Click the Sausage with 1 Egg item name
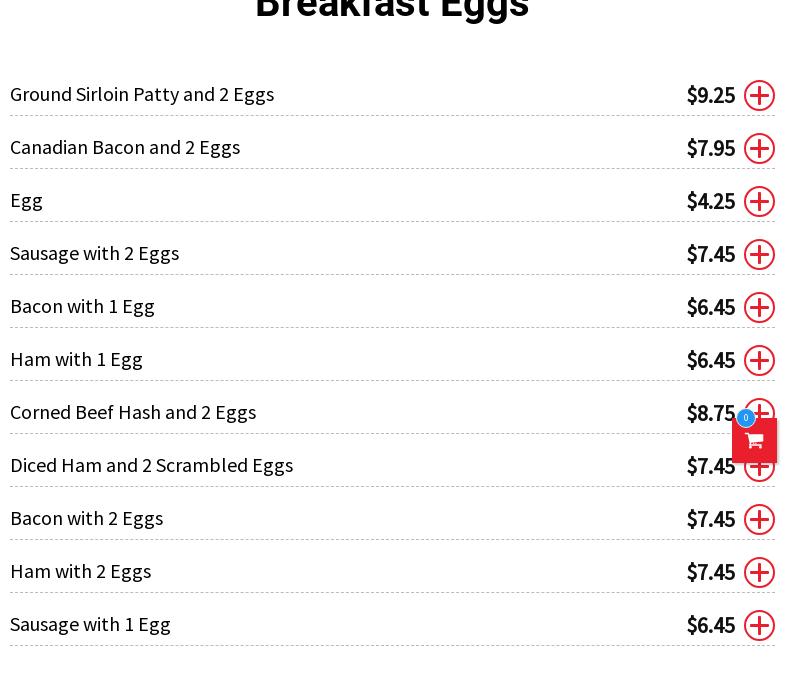The image size is (785, 685). click(90, 624)
